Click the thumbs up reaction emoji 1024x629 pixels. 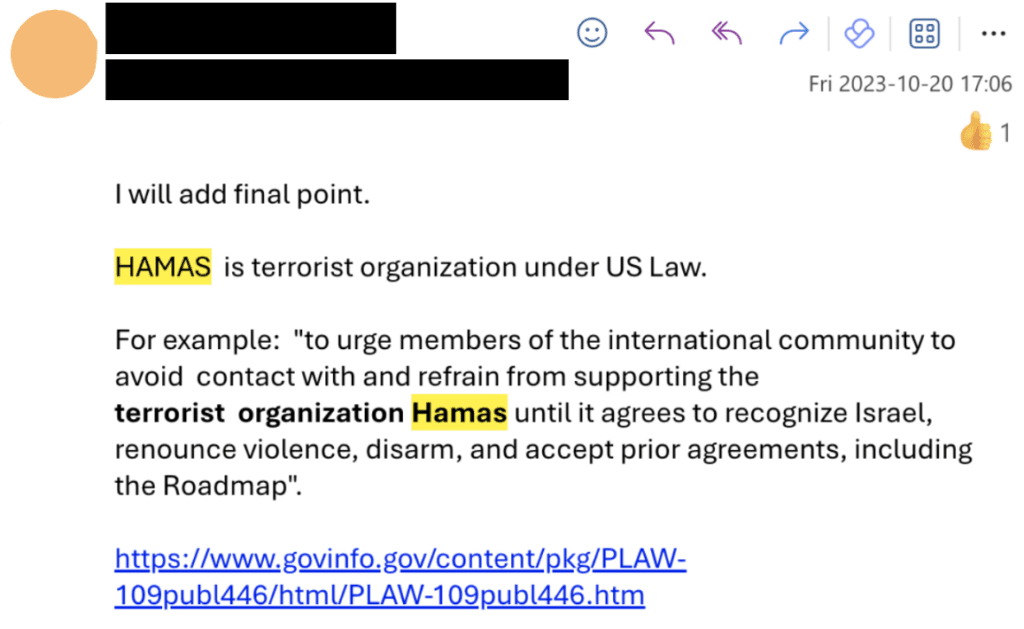[976, 132]
